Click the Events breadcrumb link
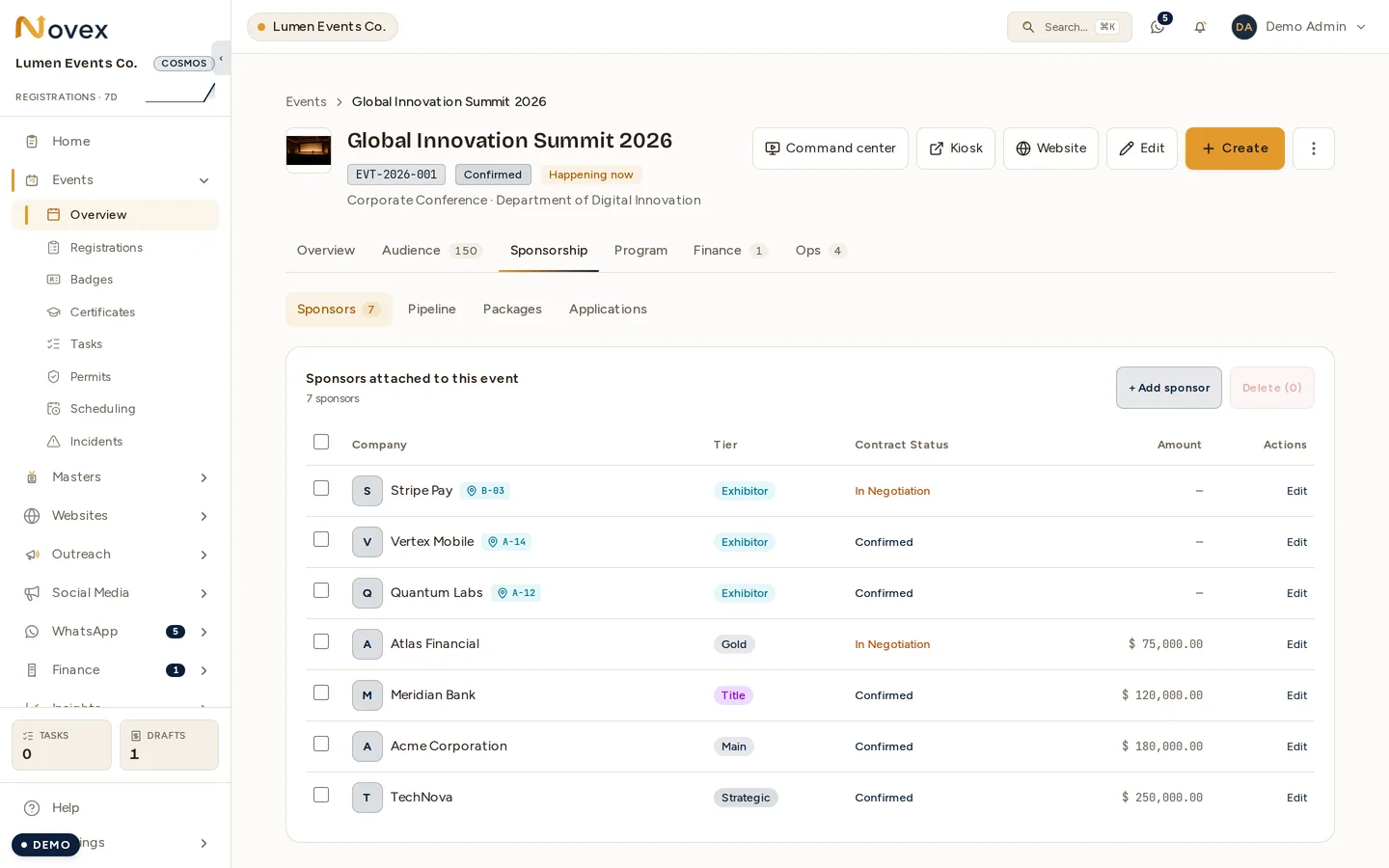The height and width of the screenshot is (868, 1389). tap(306, 102)
